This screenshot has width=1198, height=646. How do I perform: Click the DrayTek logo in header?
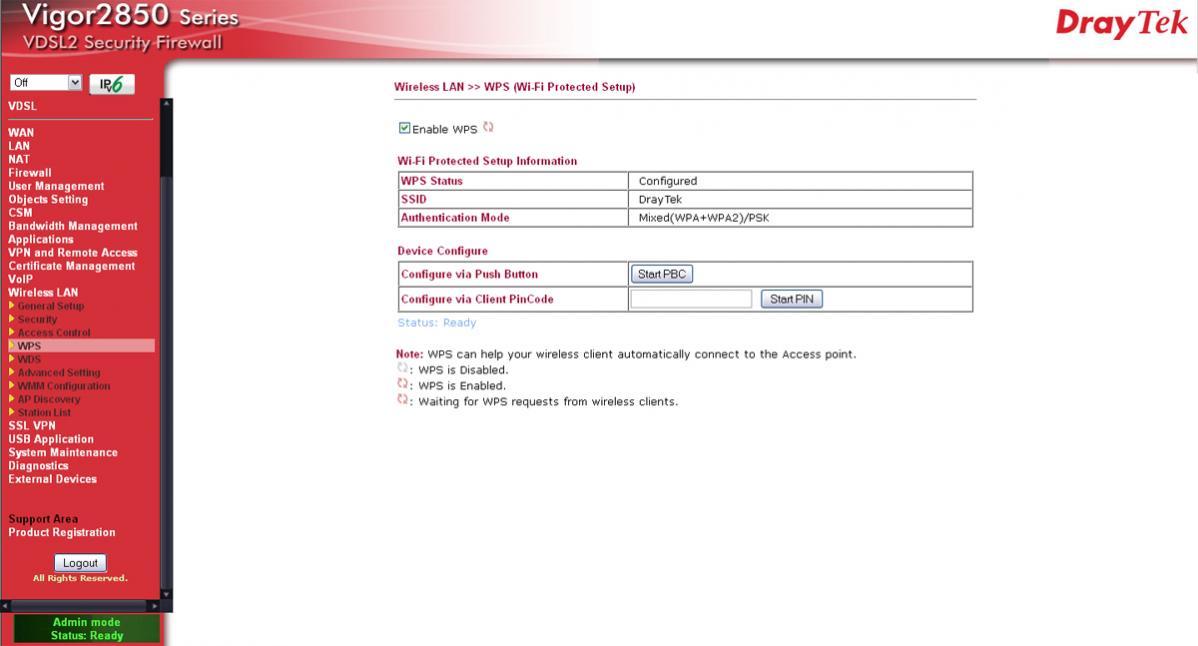[x=1121, y=25]
